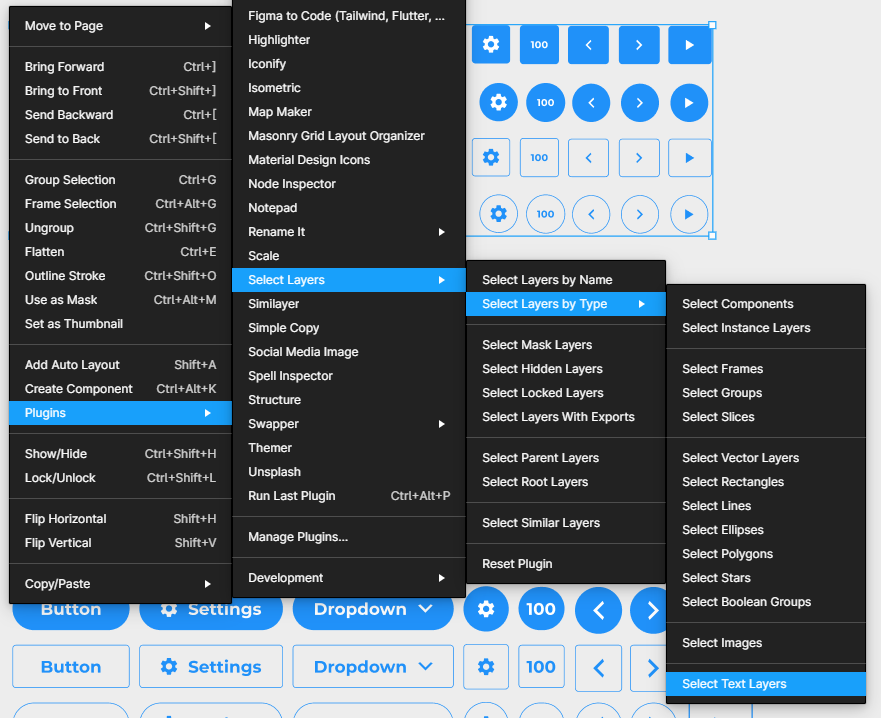
Task: Click the filled circle right chevron in the small grid
Action: pos(640,102)
